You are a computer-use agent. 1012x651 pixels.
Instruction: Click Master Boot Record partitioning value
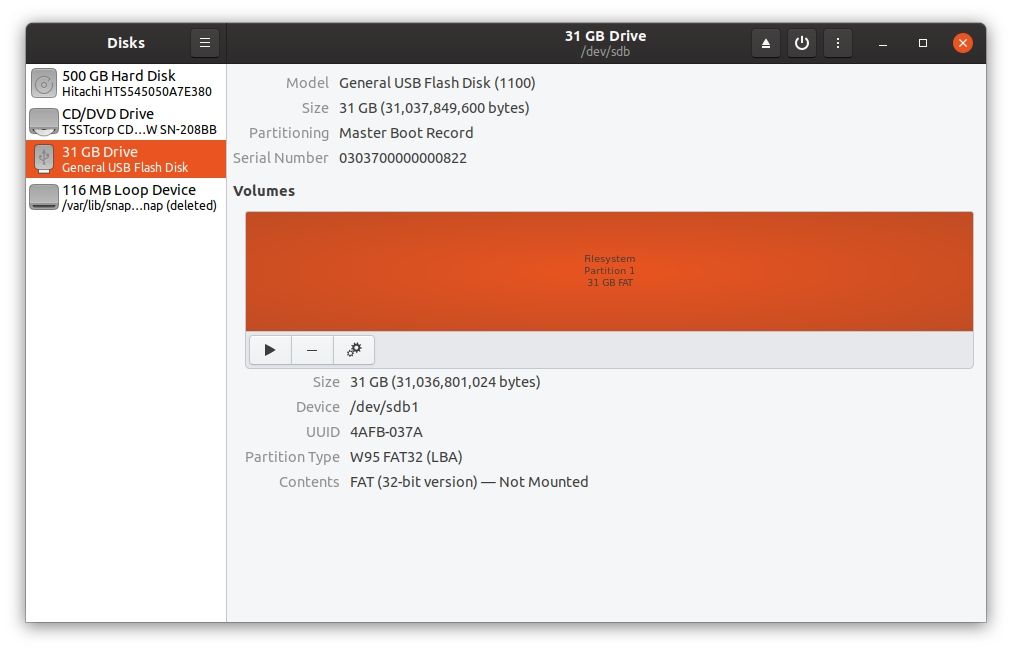406,133
